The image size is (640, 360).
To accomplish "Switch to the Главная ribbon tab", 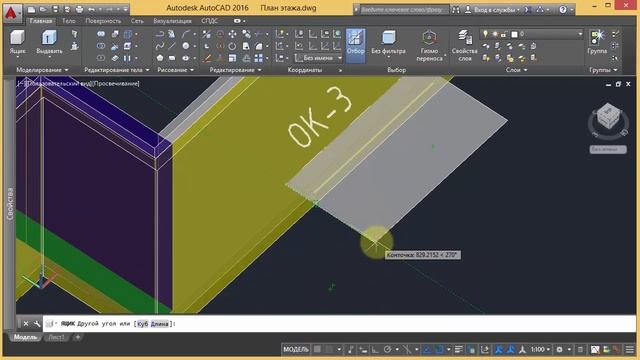I will coord(41,21).
